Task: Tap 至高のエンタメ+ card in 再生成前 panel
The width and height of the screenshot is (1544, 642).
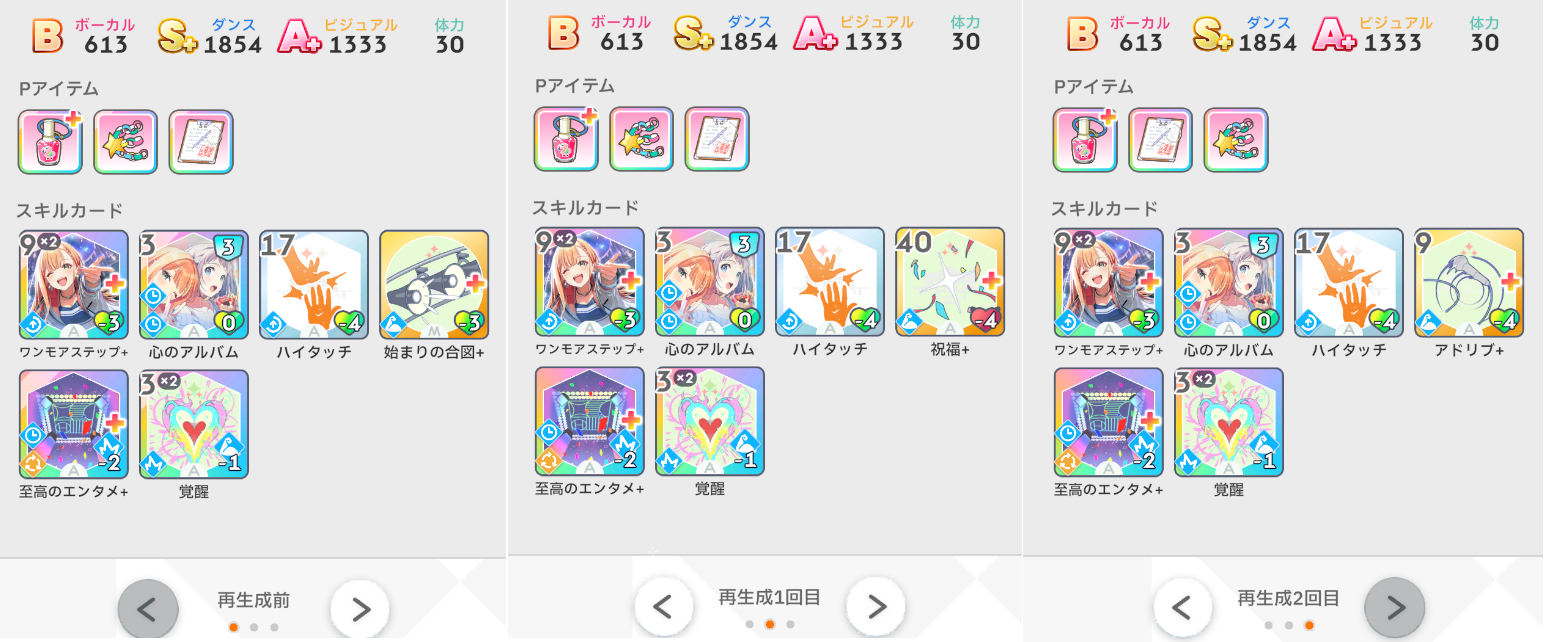Action: 74,425
